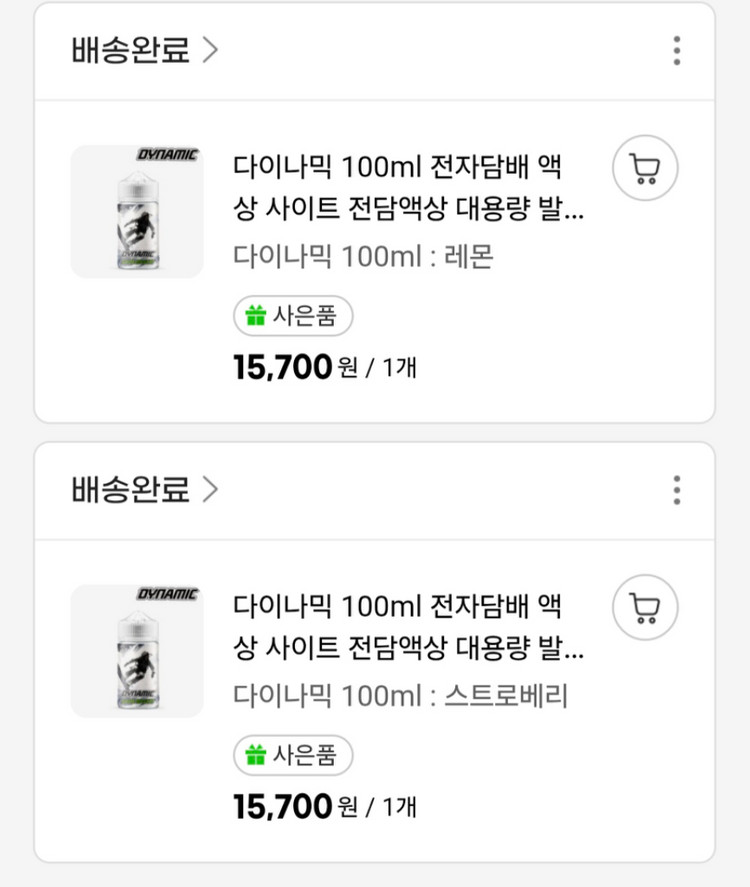750x887 pixels.
Task: Click the green gift icon on the 스트로베리 order
Action: tap(255, 756)
